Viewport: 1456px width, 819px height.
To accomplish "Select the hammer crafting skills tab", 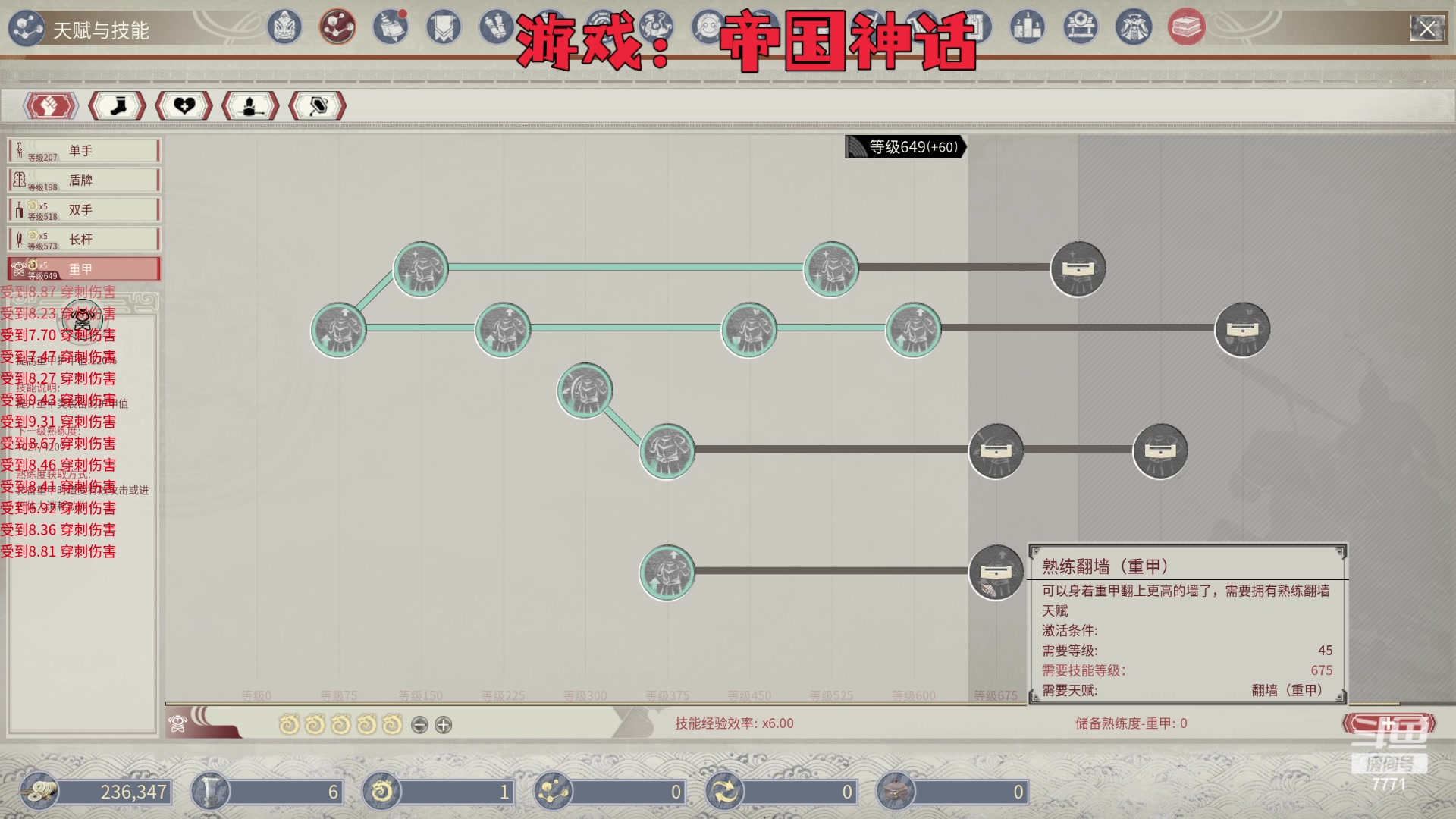I will pyautogui.click(x=318, y=106).
